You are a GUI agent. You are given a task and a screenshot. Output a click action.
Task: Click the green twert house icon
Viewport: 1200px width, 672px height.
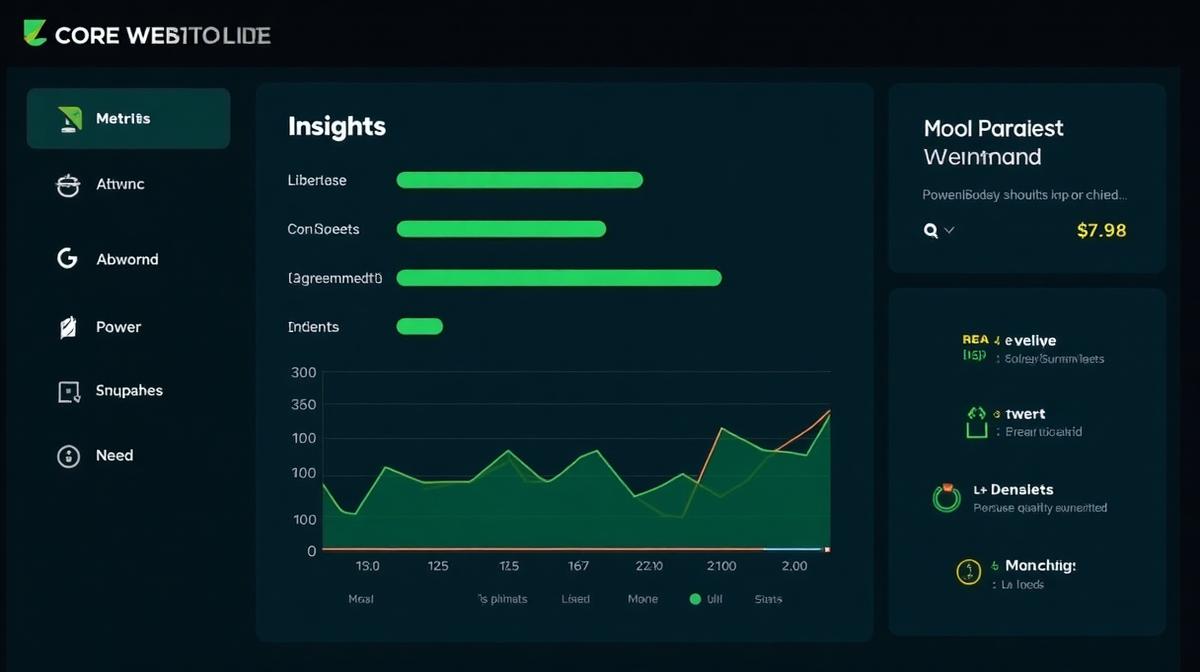[x=977, y=423]
